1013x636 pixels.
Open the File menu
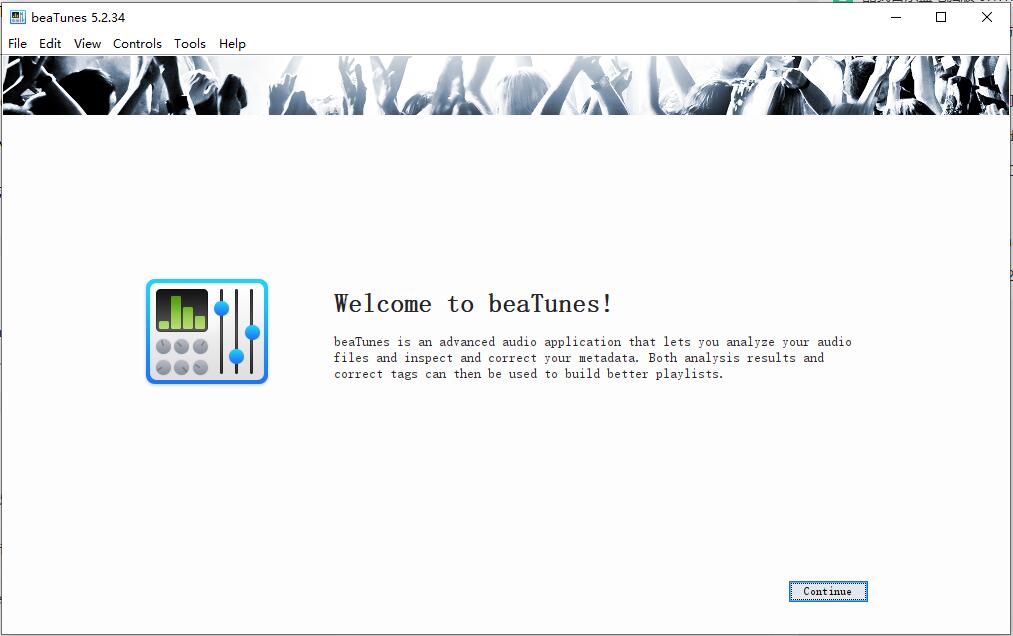coord(18,44)
